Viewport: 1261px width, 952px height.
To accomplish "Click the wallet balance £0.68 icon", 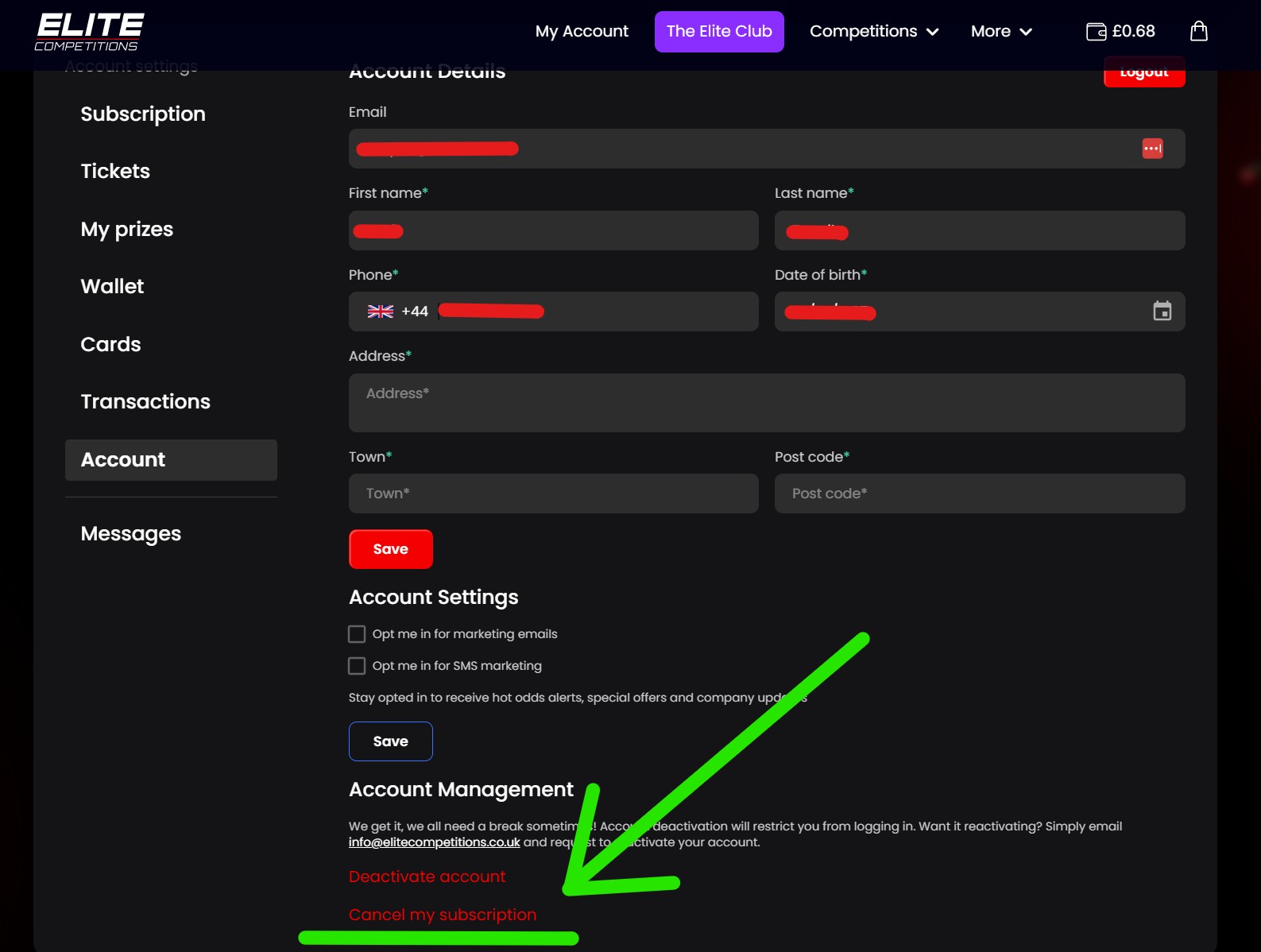I will [1120, 31].
